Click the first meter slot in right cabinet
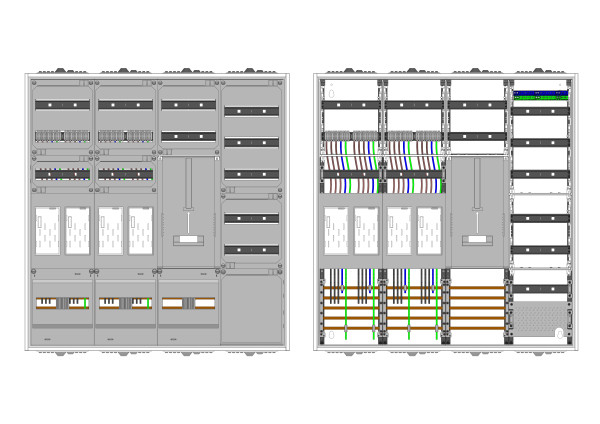600x424 pixels. (x=336, y=231)
